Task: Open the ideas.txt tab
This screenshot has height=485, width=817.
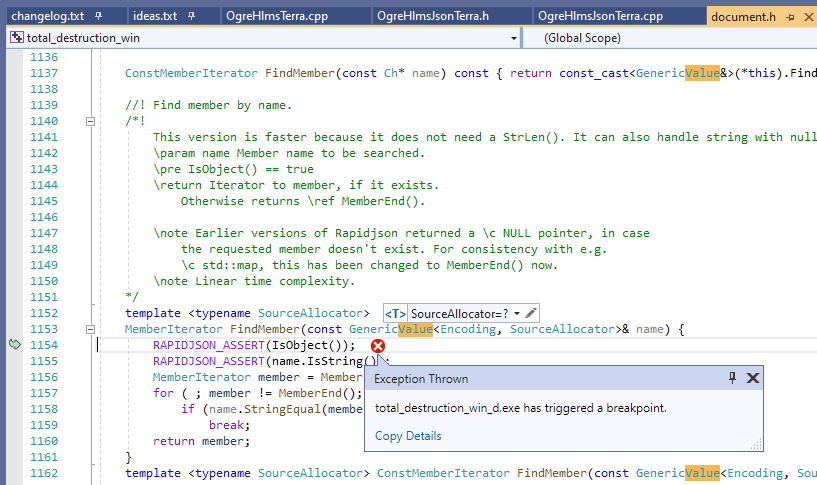Action: [x=155, y=16]
